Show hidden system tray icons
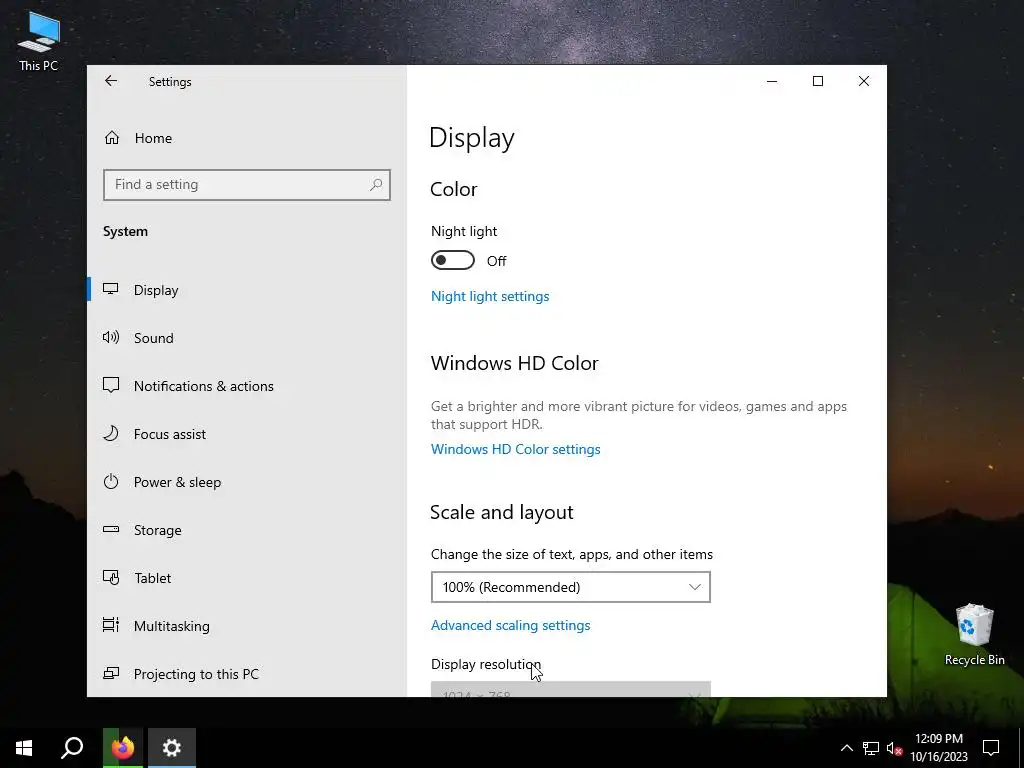The width and height of the screenshot is (1024, 768). click(846, 748)
